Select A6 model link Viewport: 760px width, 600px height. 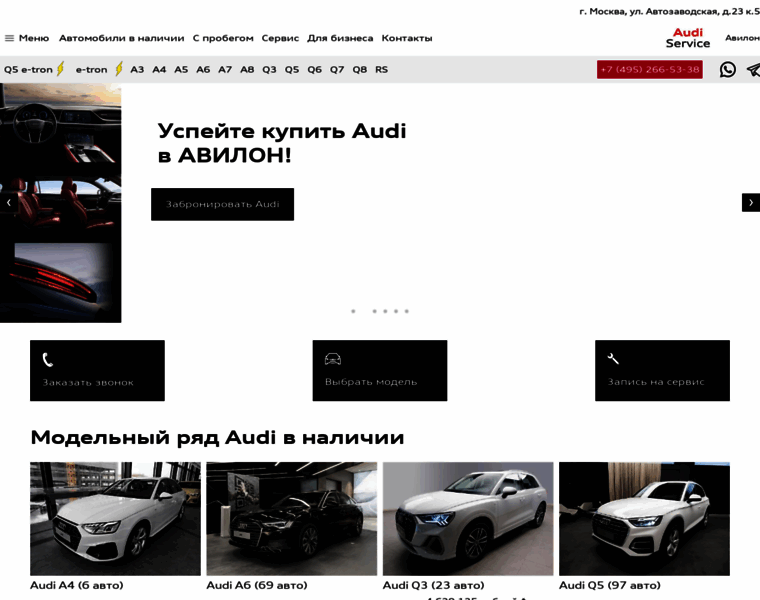pos(203,69)
